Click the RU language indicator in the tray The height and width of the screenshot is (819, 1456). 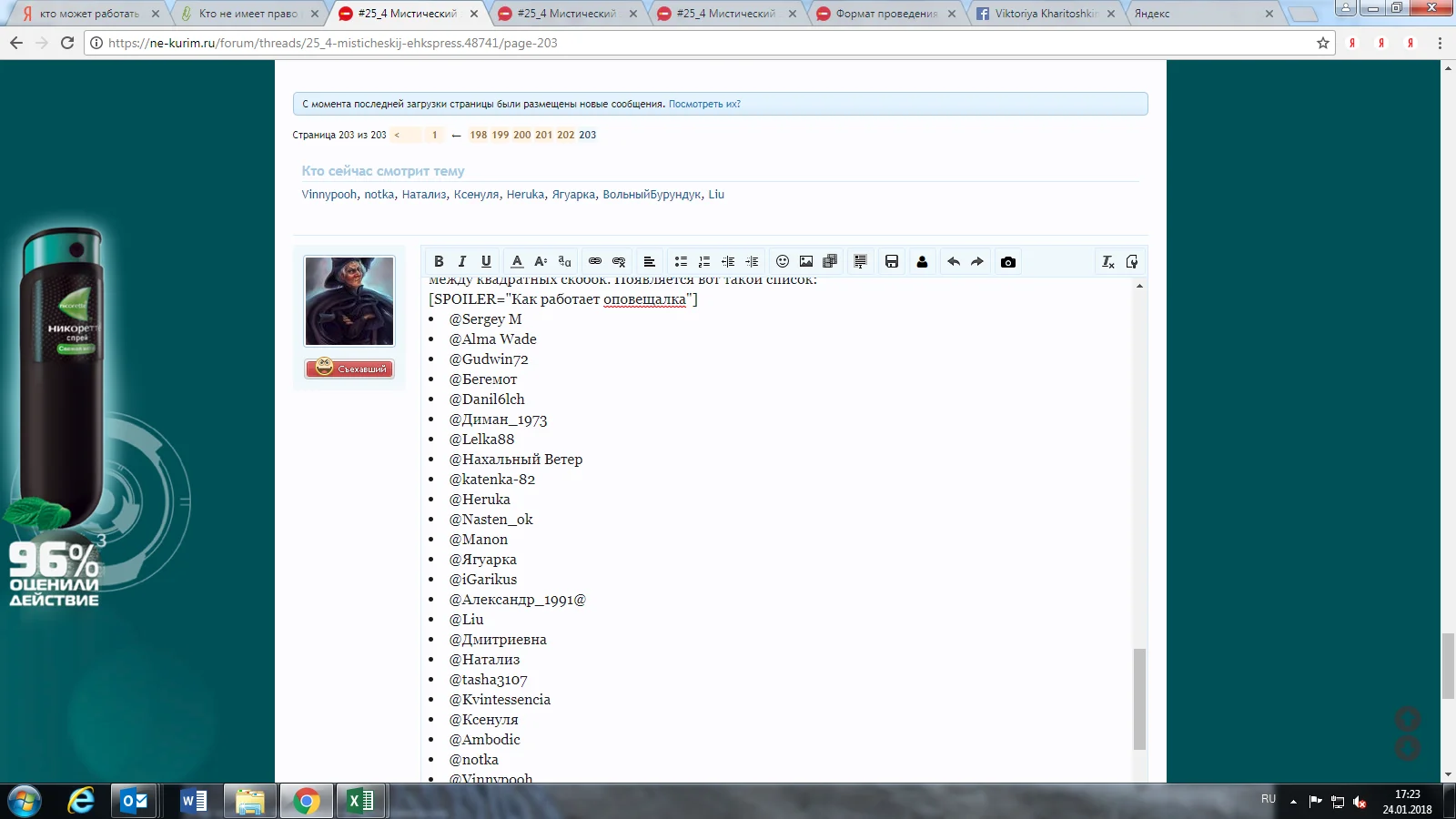click(1269, 799)
